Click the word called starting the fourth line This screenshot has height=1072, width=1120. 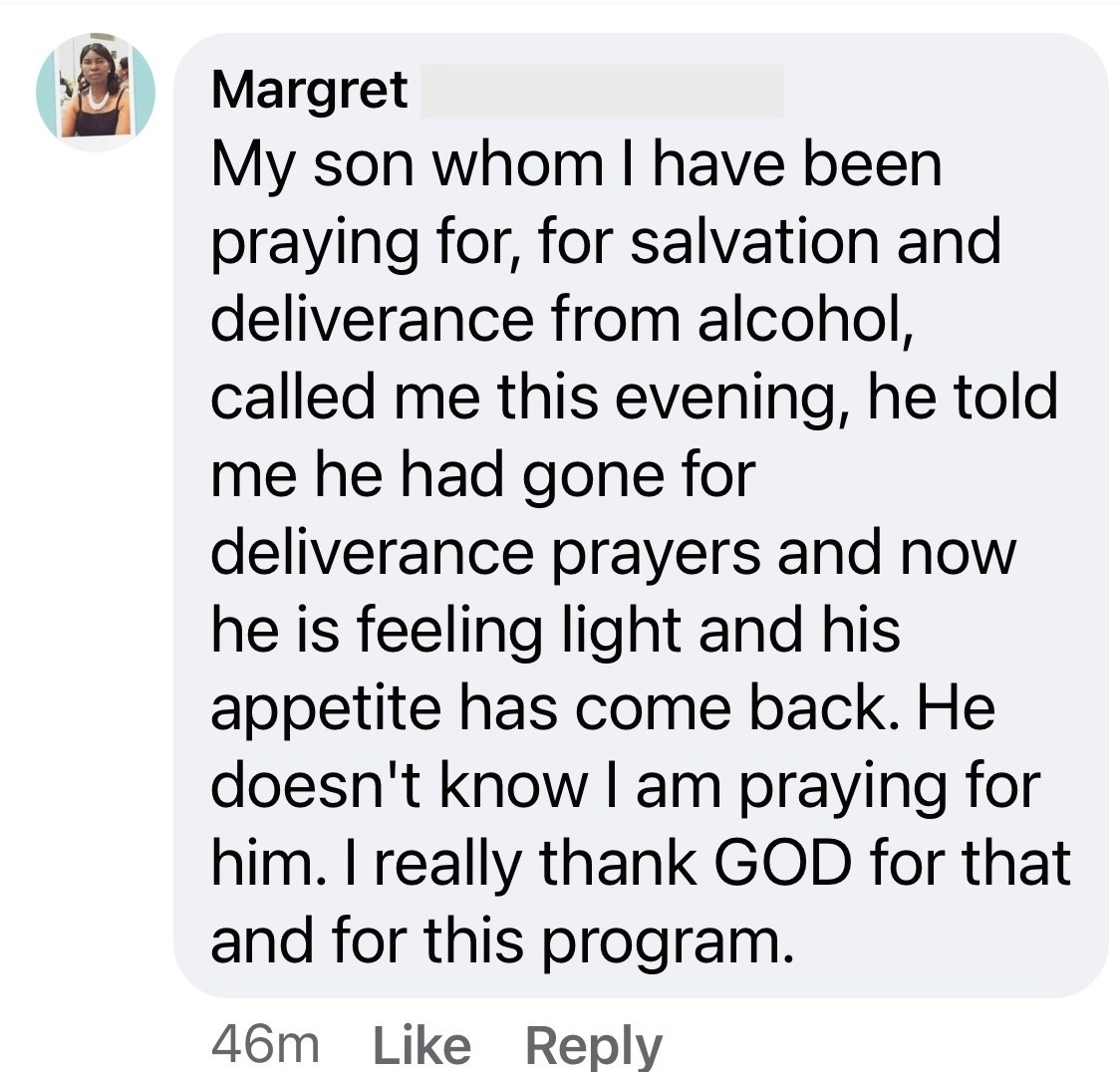pos(293,398)
